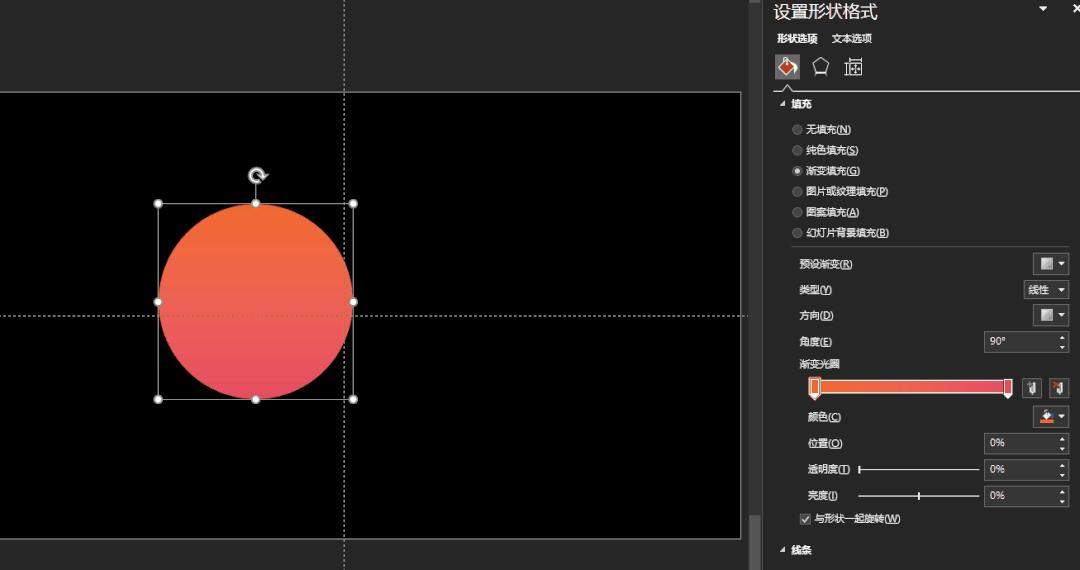Select the 纯色填充 (Solid fill) radio option
The width and height of the screenshot is (1080, 570).
(797, 151)
